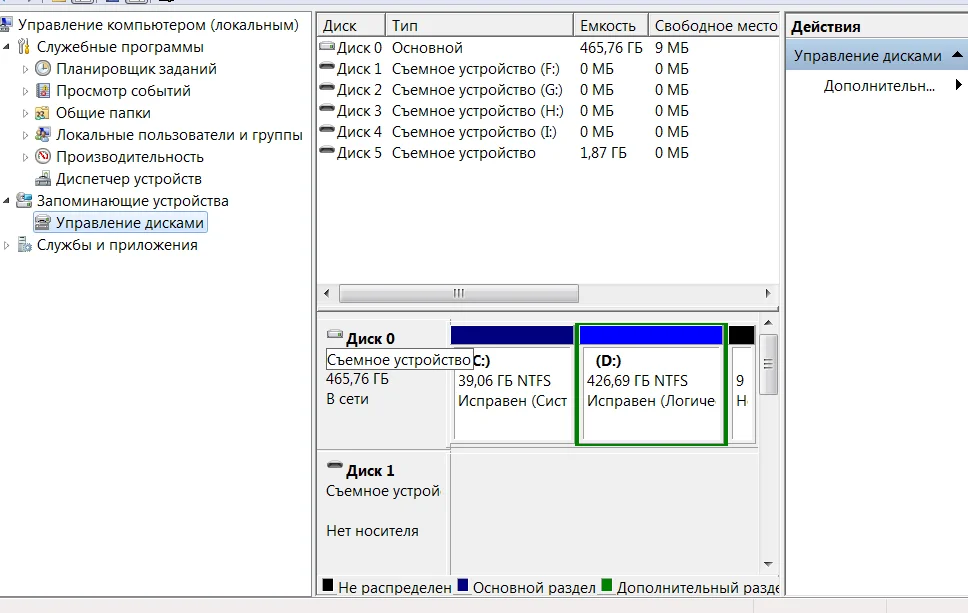Expand the Общие папки node
968x613 pixels.
click(25, 114)
